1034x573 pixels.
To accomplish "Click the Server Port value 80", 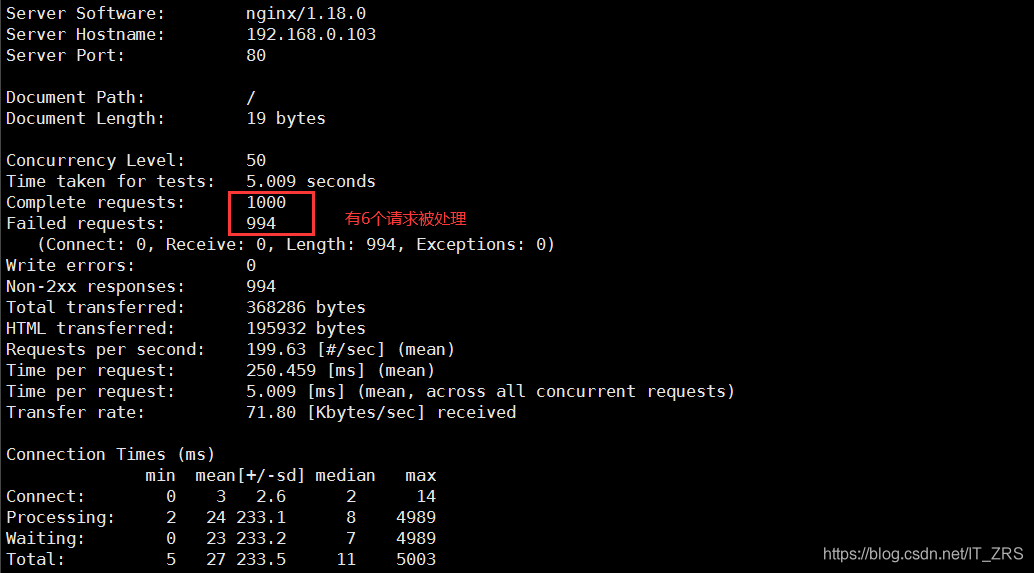I will coord(256,55).
